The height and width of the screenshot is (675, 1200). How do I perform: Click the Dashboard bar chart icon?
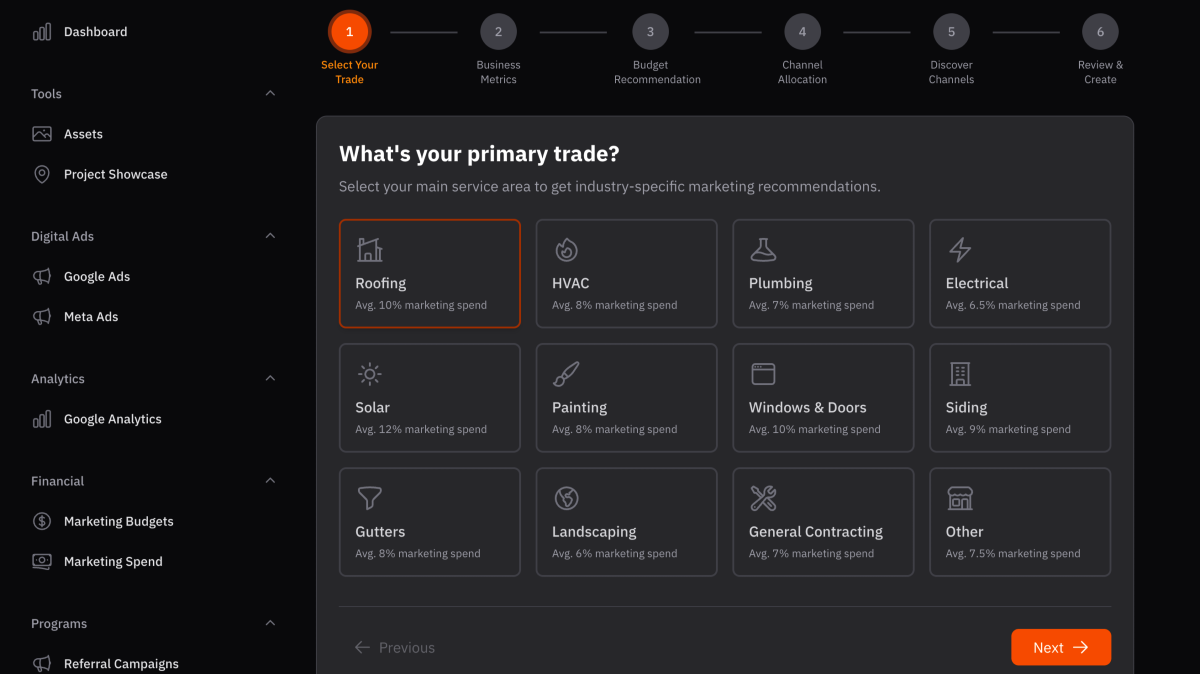click(42, 32)
